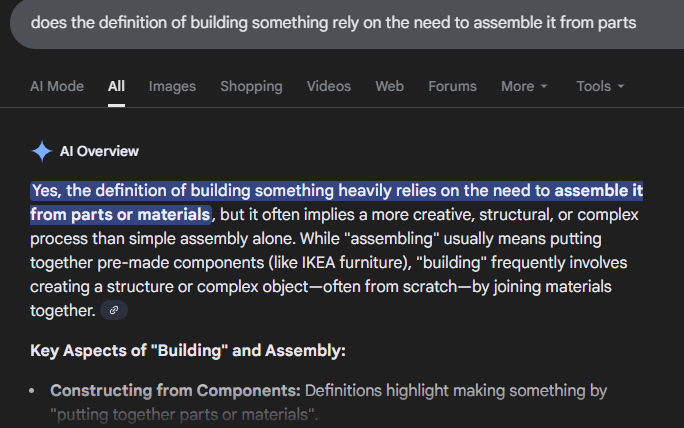Click the bullet point before Constructing from Components
This screenshot has width=684, height=428.
click(35, 390)
